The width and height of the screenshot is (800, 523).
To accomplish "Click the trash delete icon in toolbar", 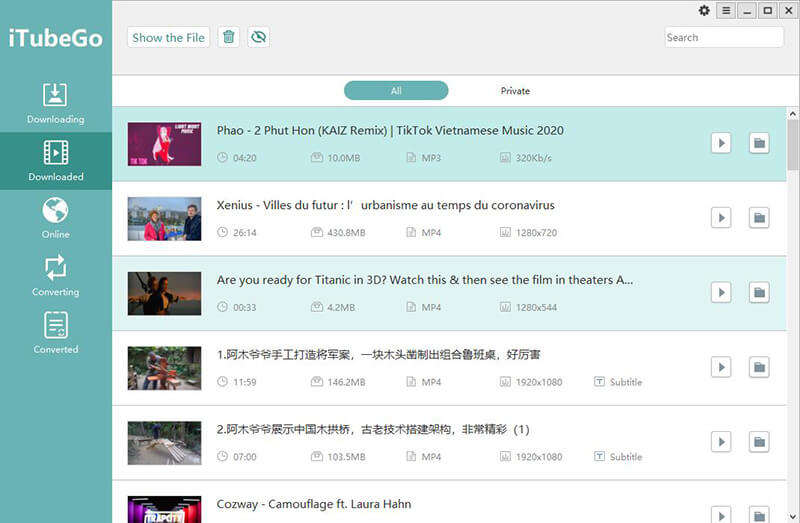I will [229, 37].
